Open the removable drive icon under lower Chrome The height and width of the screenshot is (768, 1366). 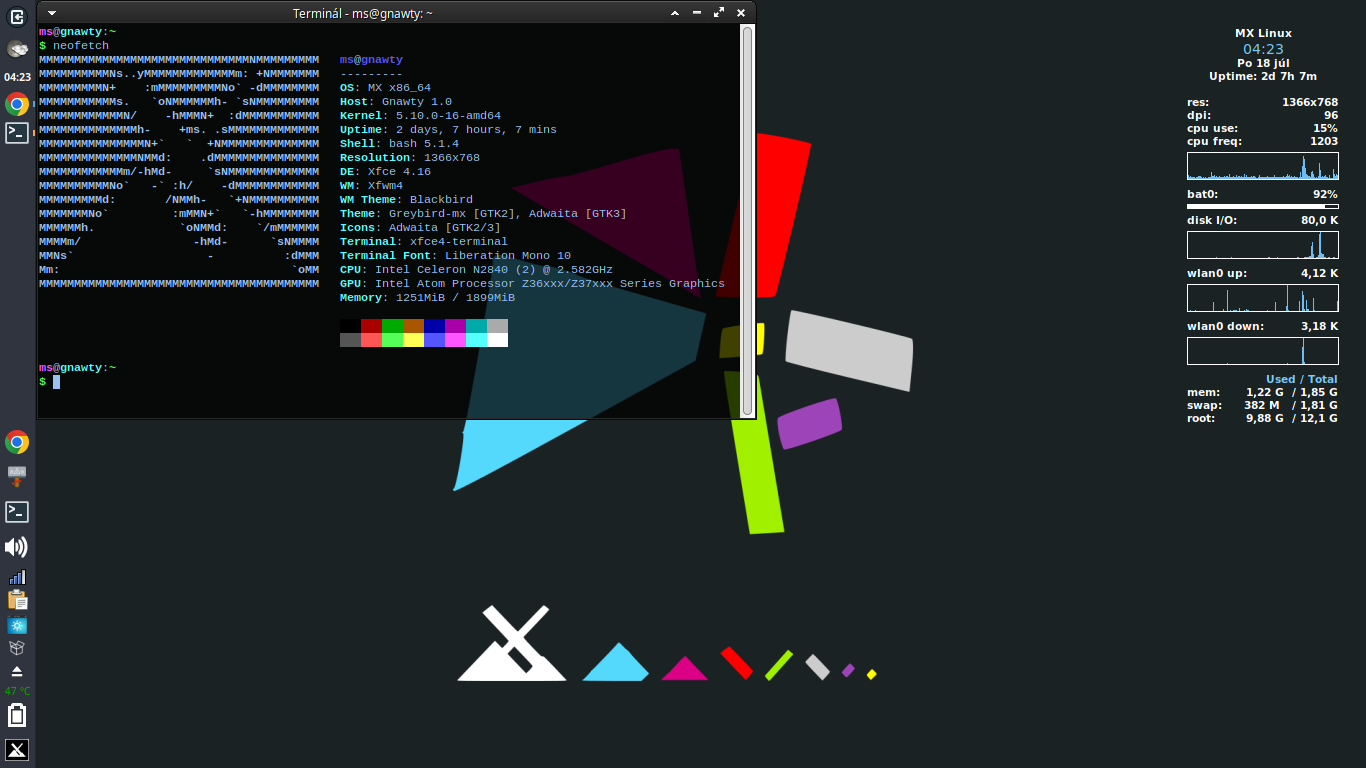pos(17,476)
